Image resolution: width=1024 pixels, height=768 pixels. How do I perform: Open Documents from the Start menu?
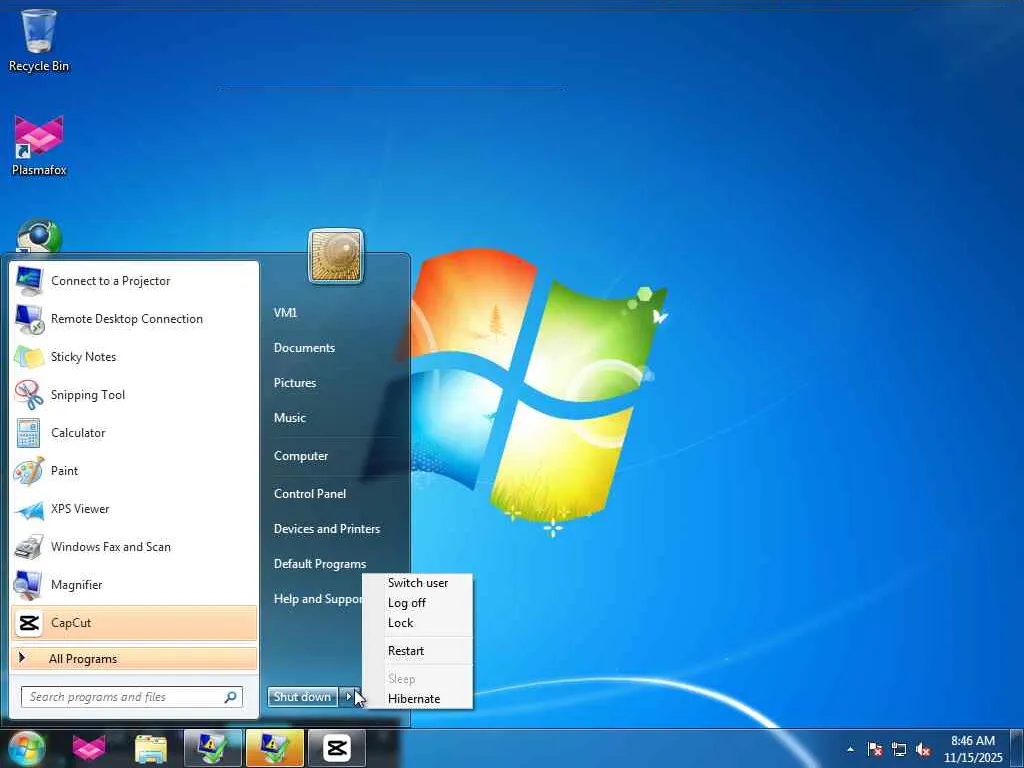click(304, 348)
